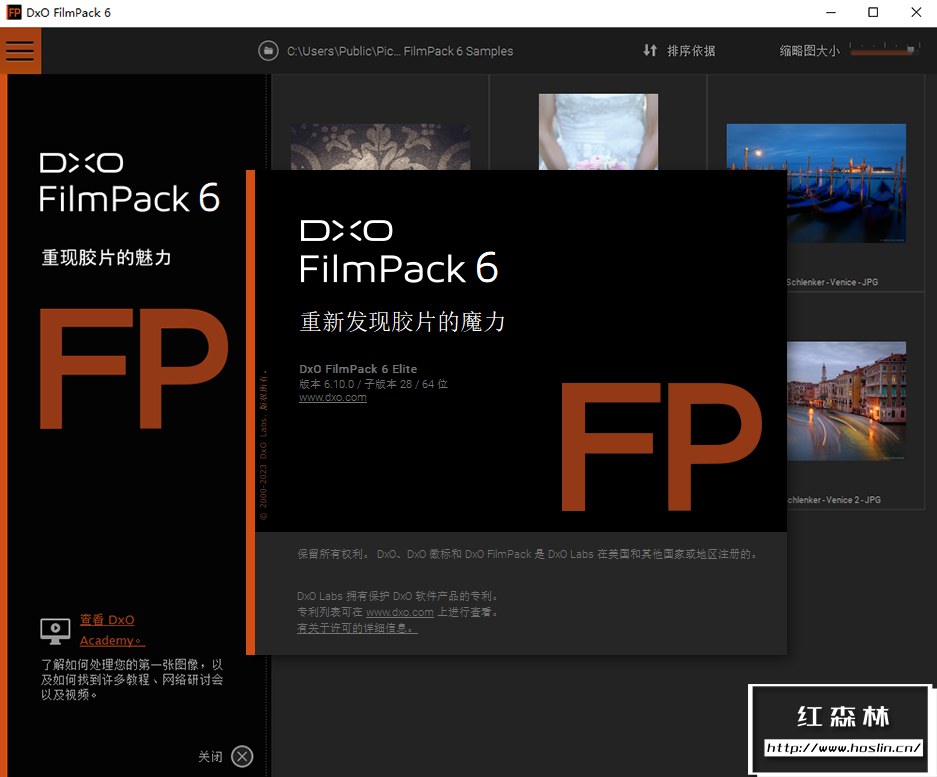Select the damask pattern photo thumbnail

click(380, 147)
